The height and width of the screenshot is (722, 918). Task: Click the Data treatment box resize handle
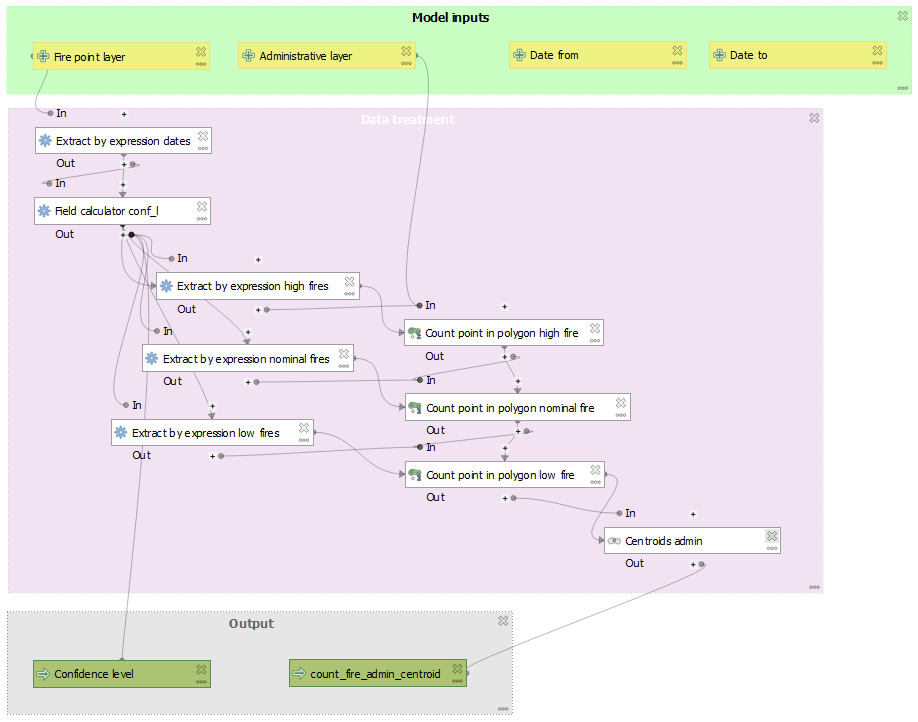point(814,587)
